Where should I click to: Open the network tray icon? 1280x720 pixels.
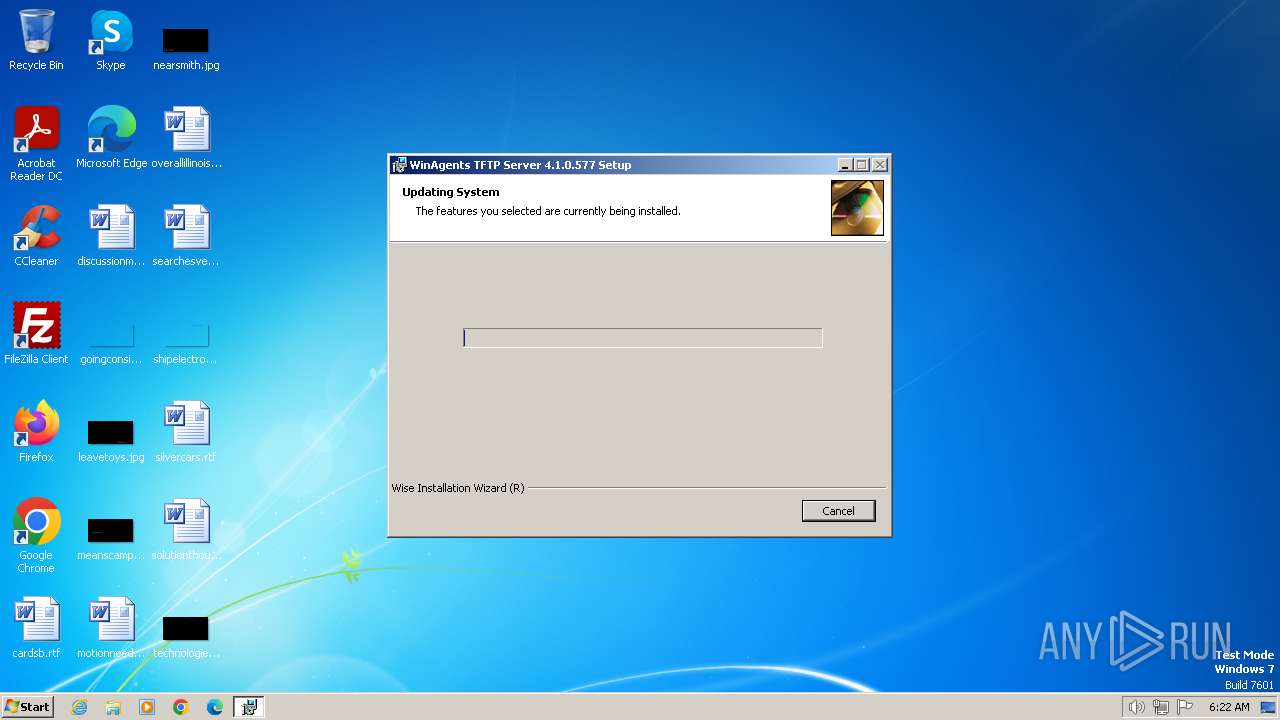[1161, 707]
